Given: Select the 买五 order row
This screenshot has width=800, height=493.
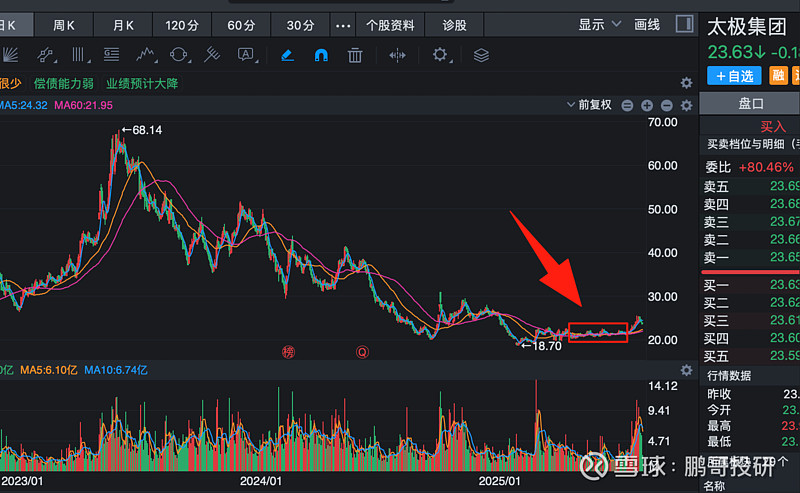Looking at the screenshot, I should pyautogui.click(x=752, y=356).
